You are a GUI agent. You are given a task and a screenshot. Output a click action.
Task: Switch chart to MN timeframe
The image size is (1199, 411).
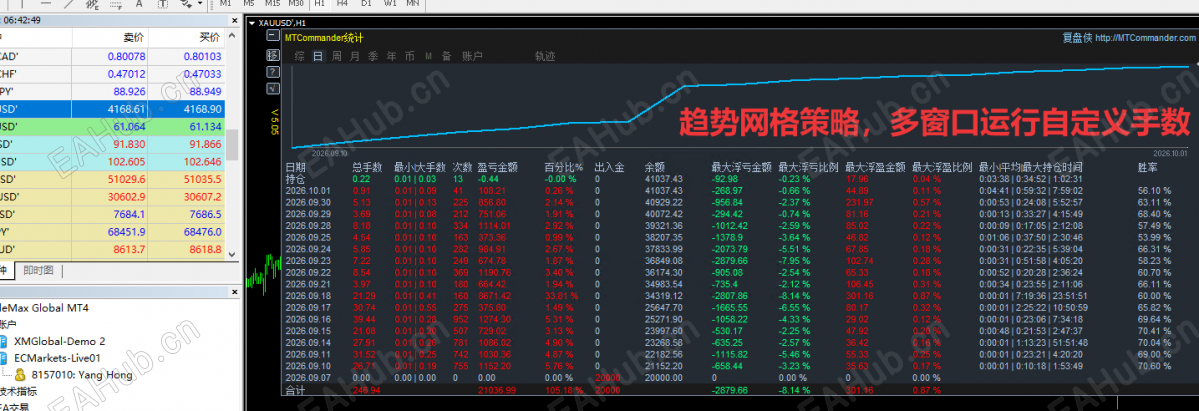pyautogui.click(x=413, y=4)
